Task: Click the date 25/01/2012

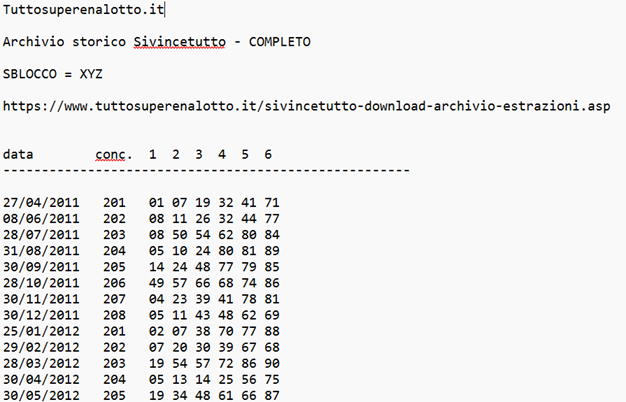Action: point(41,330)
